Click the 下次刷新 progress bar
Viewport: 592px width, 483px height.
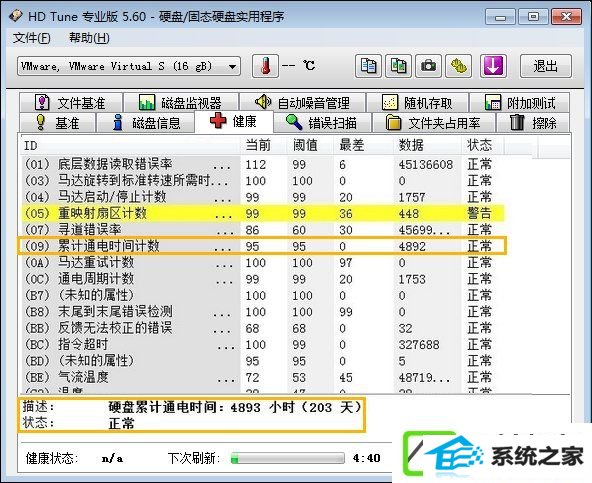click(288, 458)
